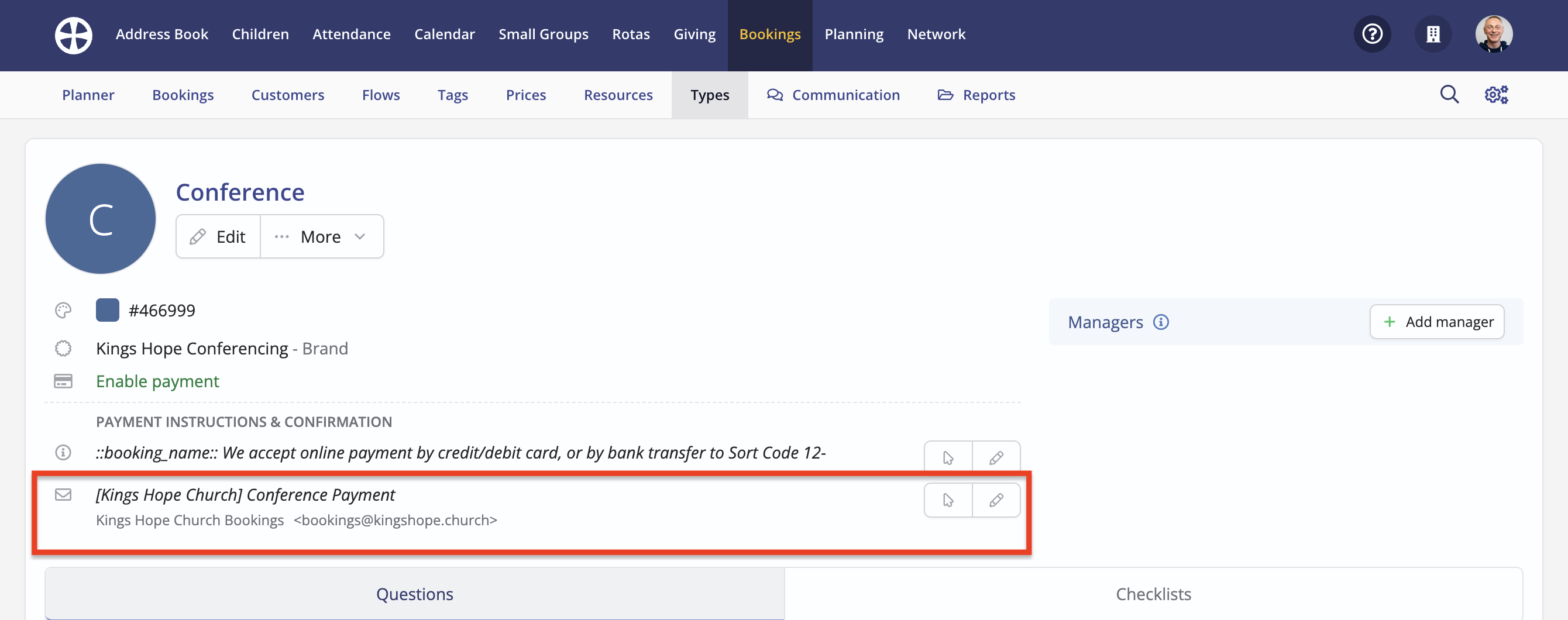Open the Communication section
The height and width of the screenshot is (620, 1568).
[x=833, y=95]
